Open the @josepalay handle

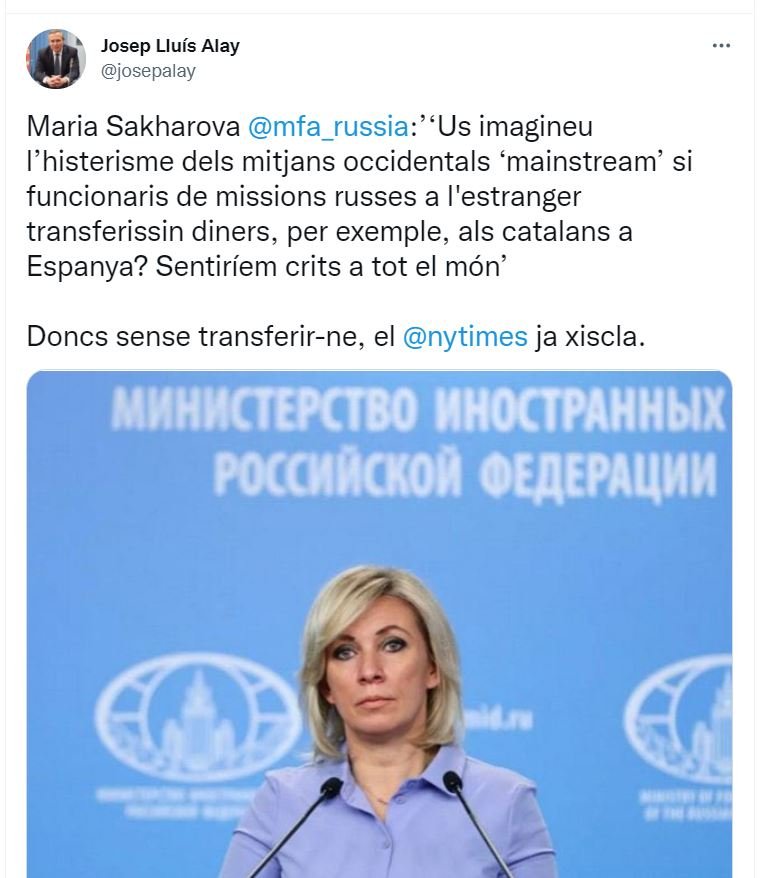tap(148, 71)
